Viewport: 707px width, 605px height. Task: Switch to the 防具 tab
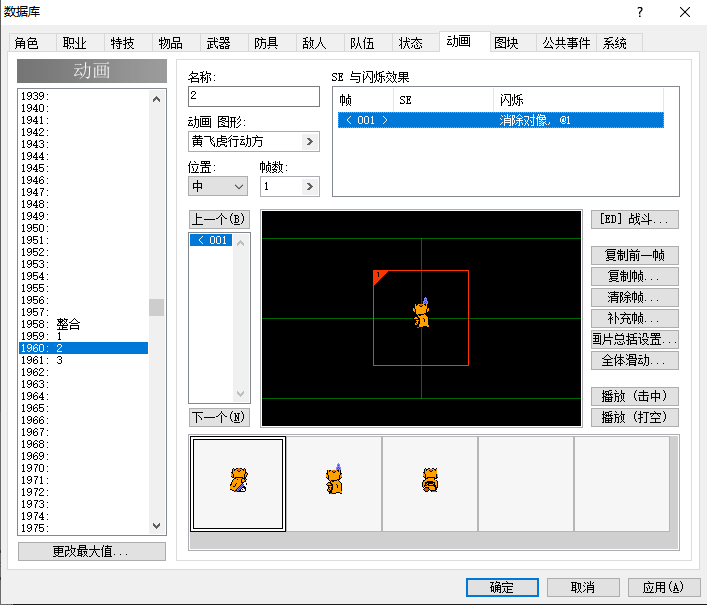pyautogui.click(x=271, y=43)
